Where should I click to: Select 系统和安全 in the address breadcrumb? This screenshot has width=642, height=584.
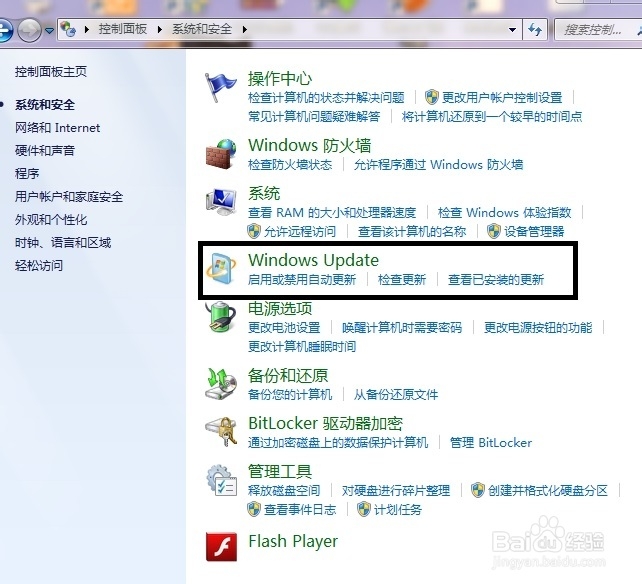pos(202,29)
